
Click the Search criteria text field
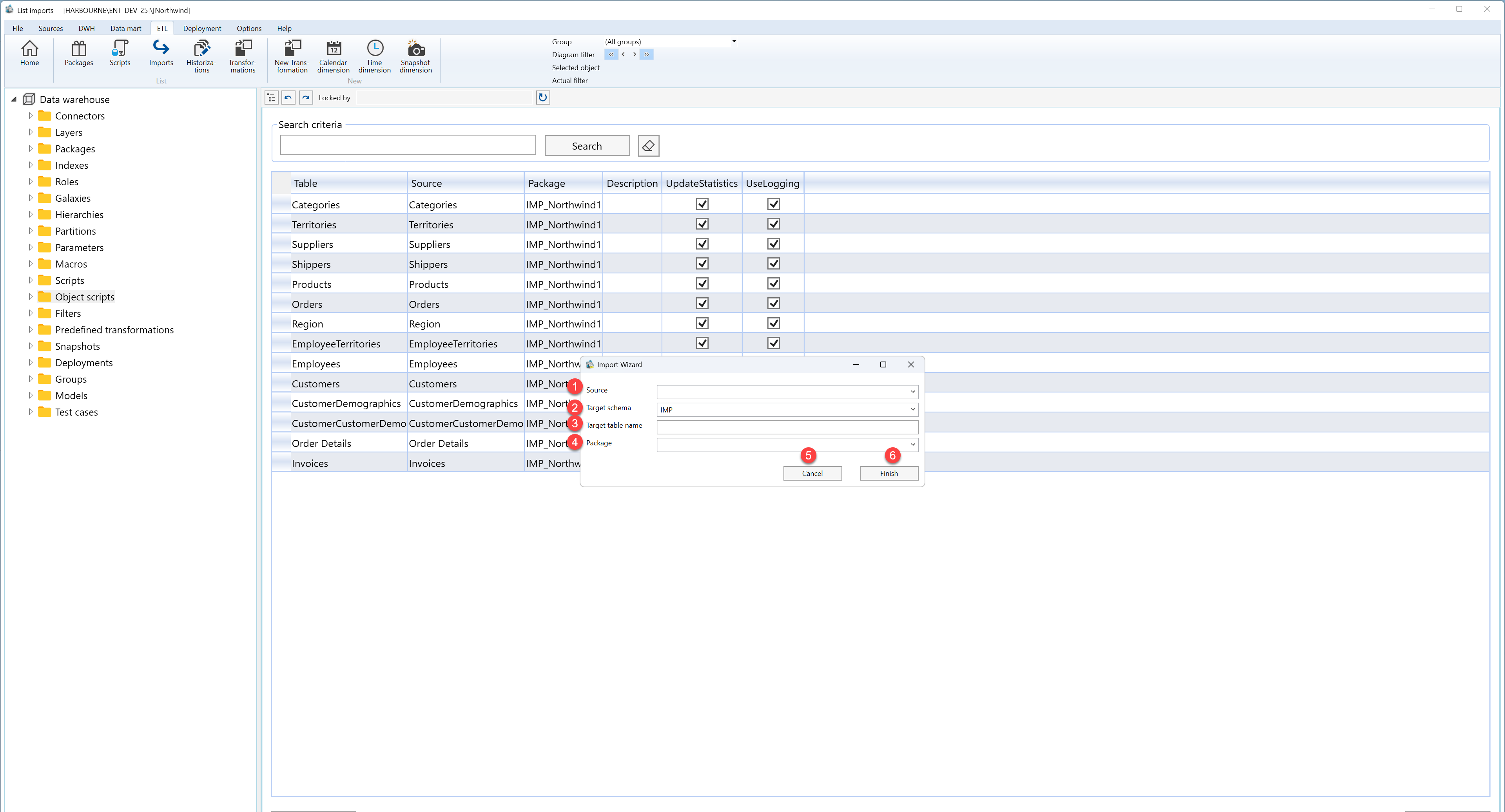click(x=408, y=145)
